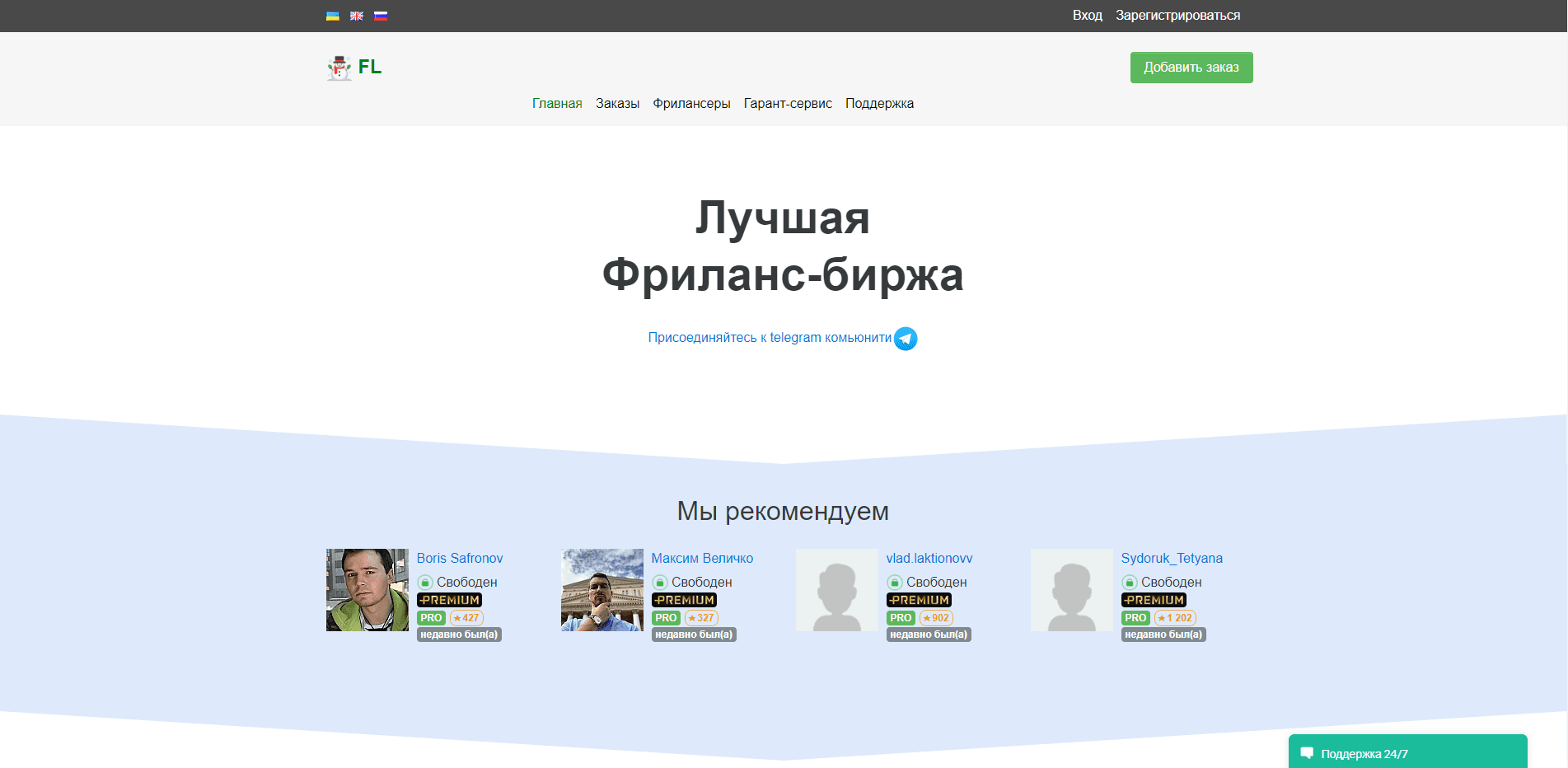The width and height of the screenshot is (1568, 768).
Task: Click the PREMIUM badge under Максим Величко
Action: click(683, 600)
